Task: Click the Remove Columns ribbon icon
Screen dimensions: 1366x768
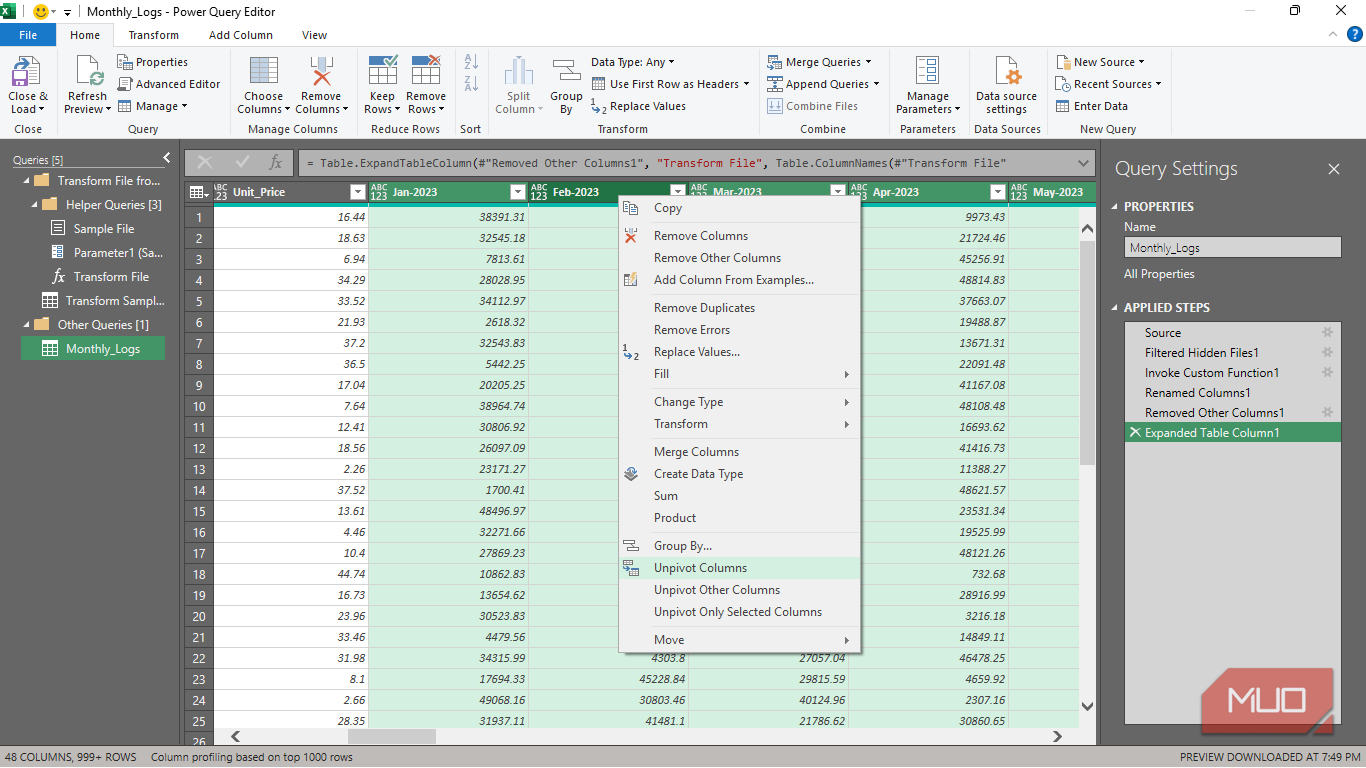Action: (x=321, y=72)
